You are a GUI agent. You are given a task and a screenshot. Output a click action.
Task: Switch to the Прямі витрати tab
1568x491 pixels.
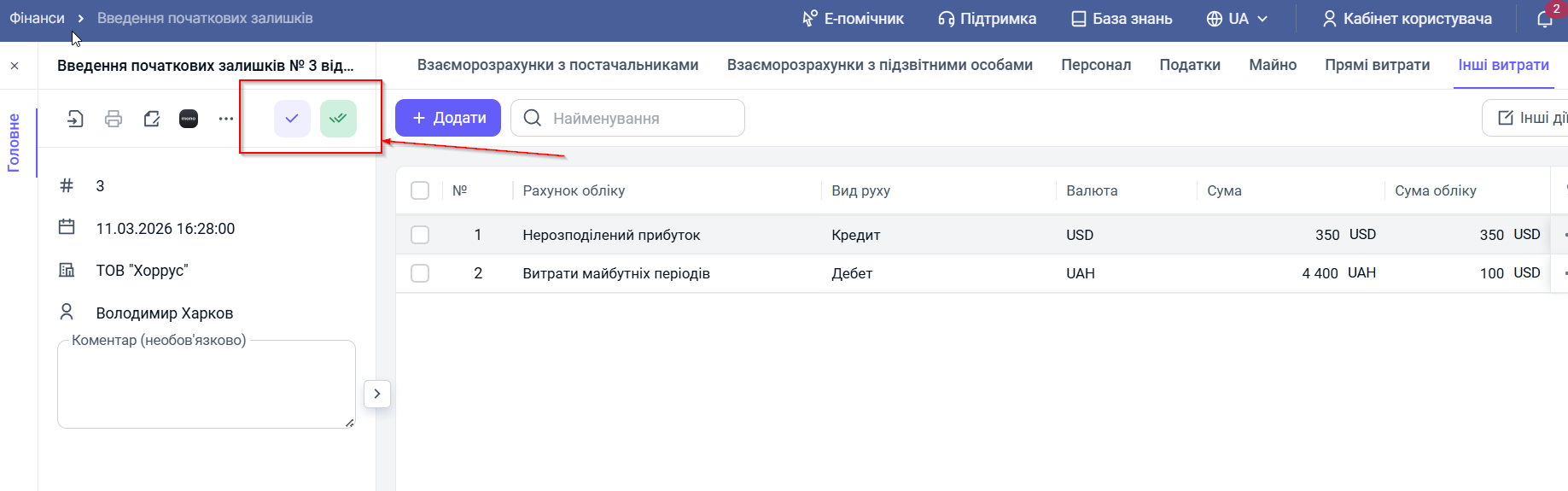coord(1377,65)
